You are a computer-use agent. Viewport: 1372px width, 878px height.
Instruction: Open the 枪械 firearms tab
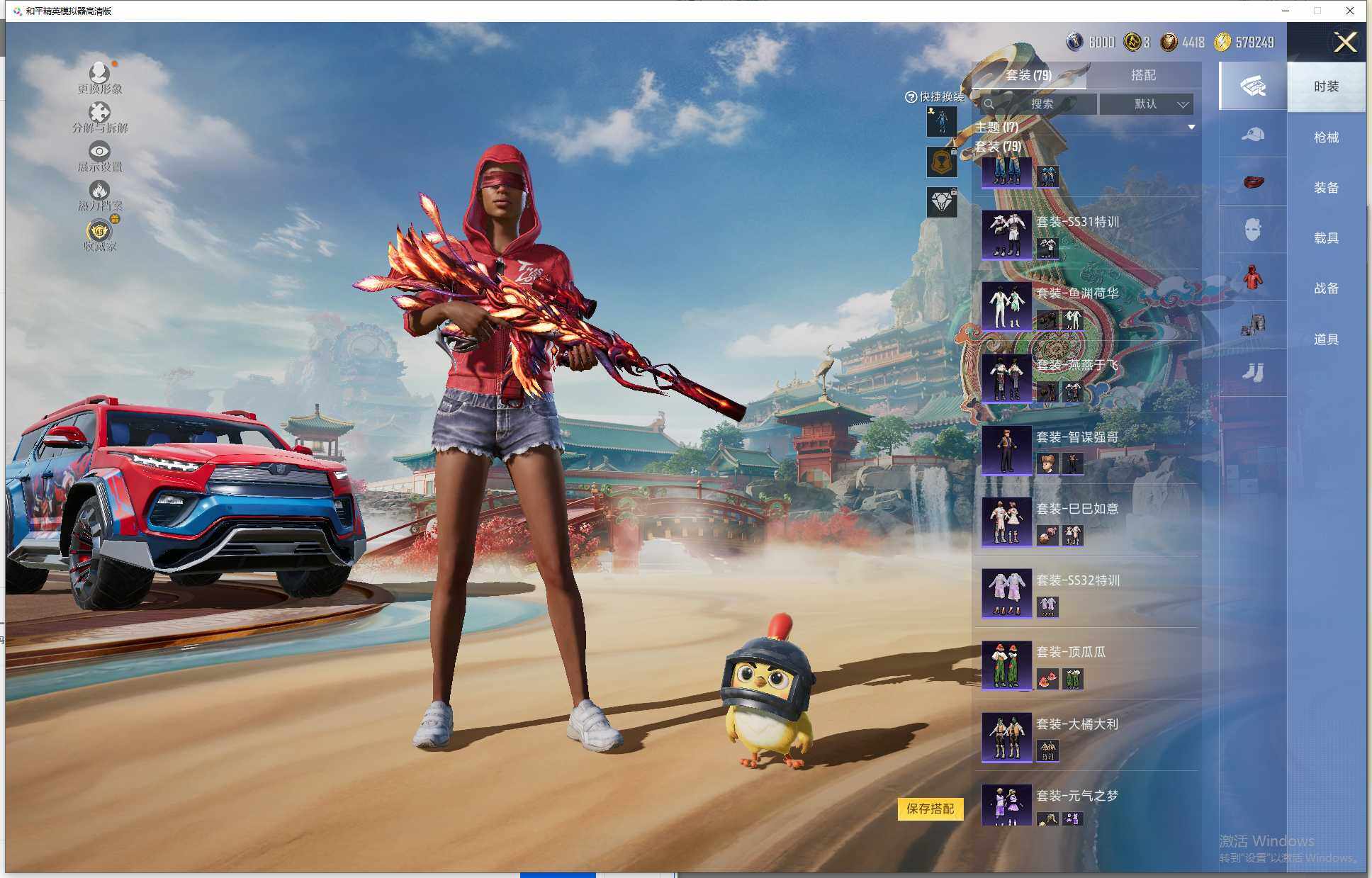[x=1326, y=137]
